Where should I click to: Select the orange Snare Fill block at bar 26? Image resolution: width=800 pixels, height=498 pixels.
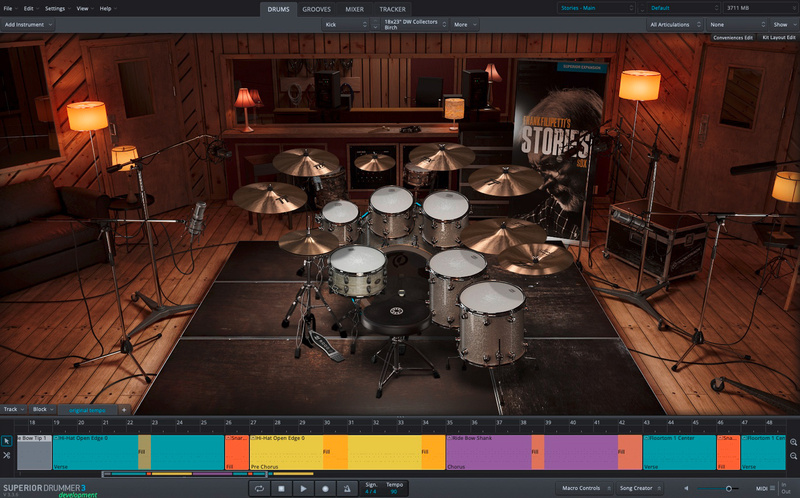[x=237, y=452]
